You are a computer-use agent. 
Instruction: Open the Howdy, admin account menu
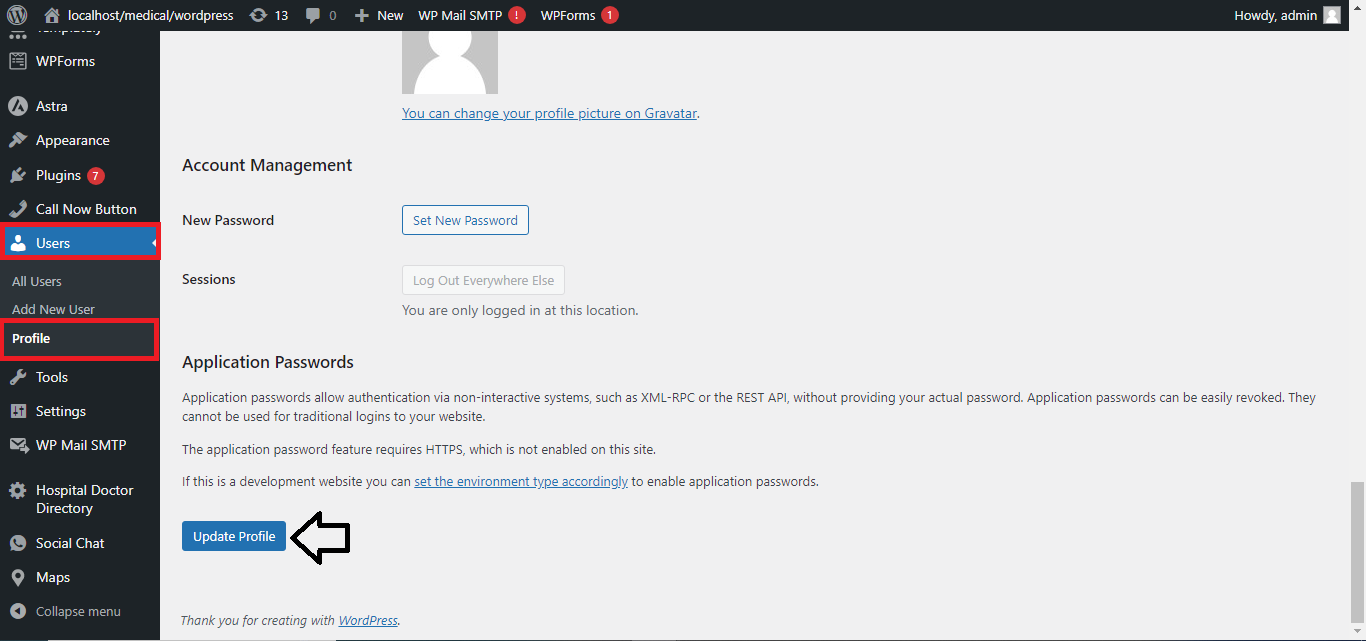coord(1287,15)
